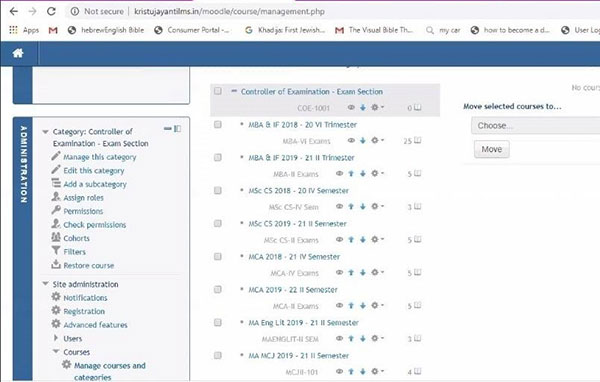Open gear menu for MCA 2018 - 21 category
This screenshot has width=600, height=382.
pyautogui.click(x=377, y=273)
